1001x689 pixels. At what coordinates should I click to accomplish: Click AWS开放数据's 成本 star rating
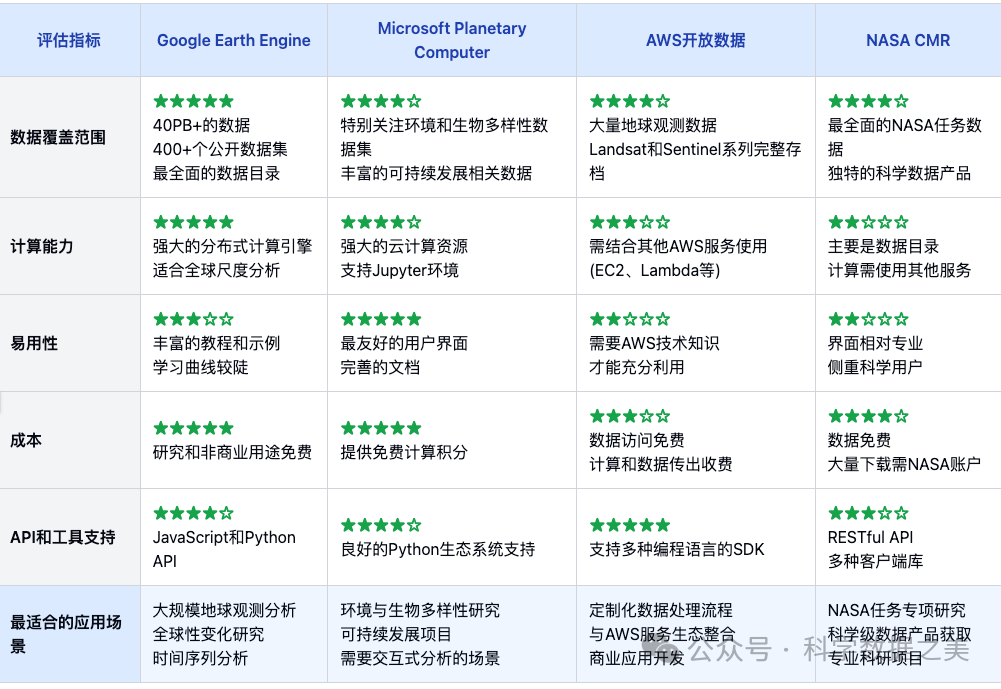pyautogui.click(x=630, y=416)
